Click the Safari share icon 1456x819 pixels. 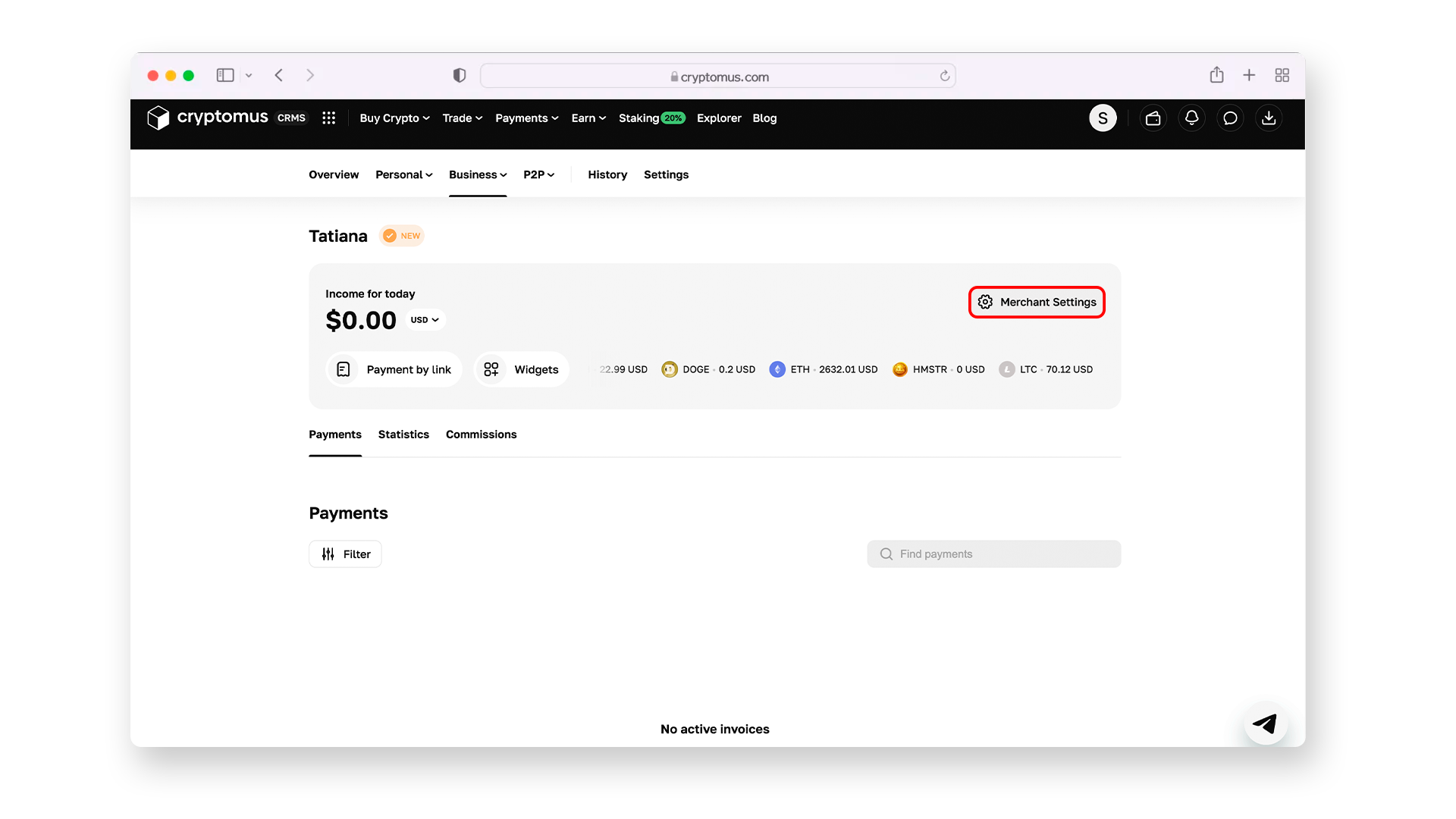tap(1216, 75)
